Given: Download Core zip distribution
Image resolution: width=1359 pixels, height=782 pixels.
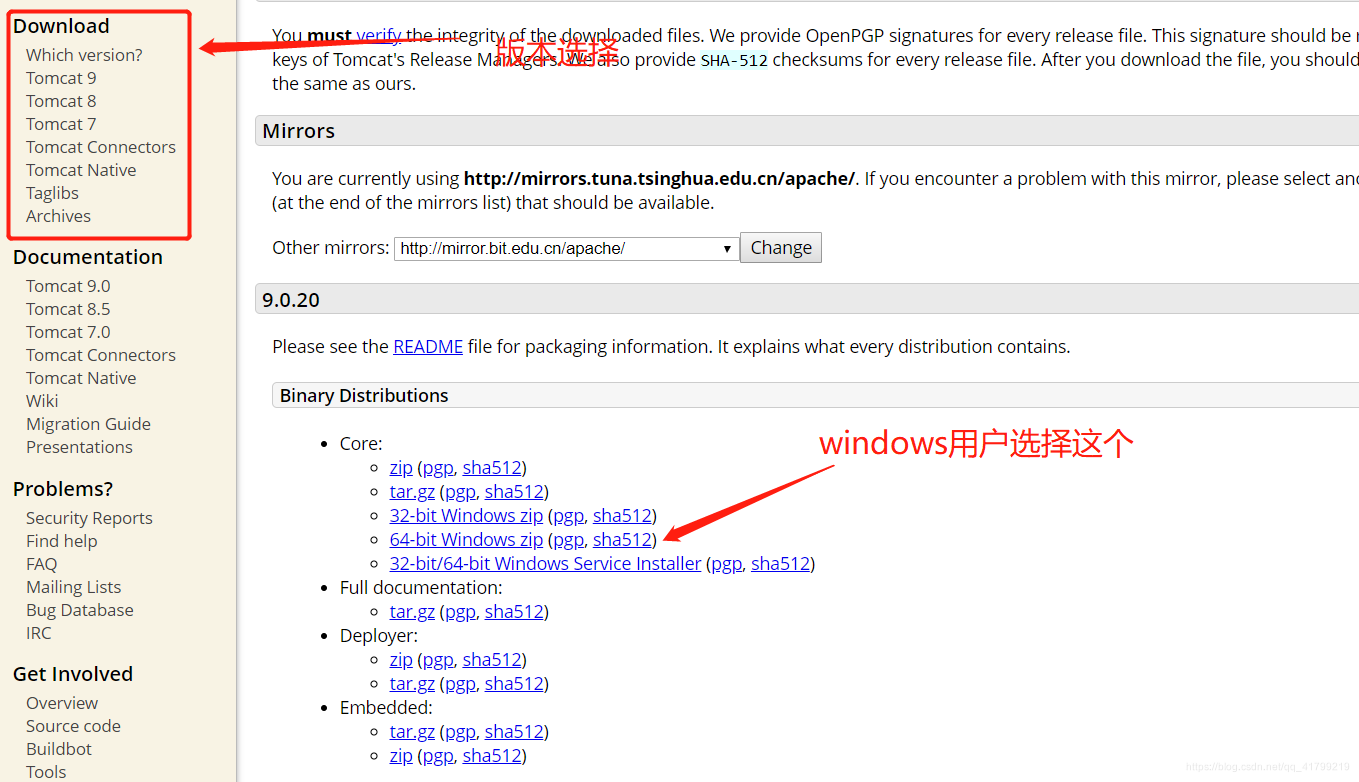Looking at the screenshot, I should coord(401,467).
